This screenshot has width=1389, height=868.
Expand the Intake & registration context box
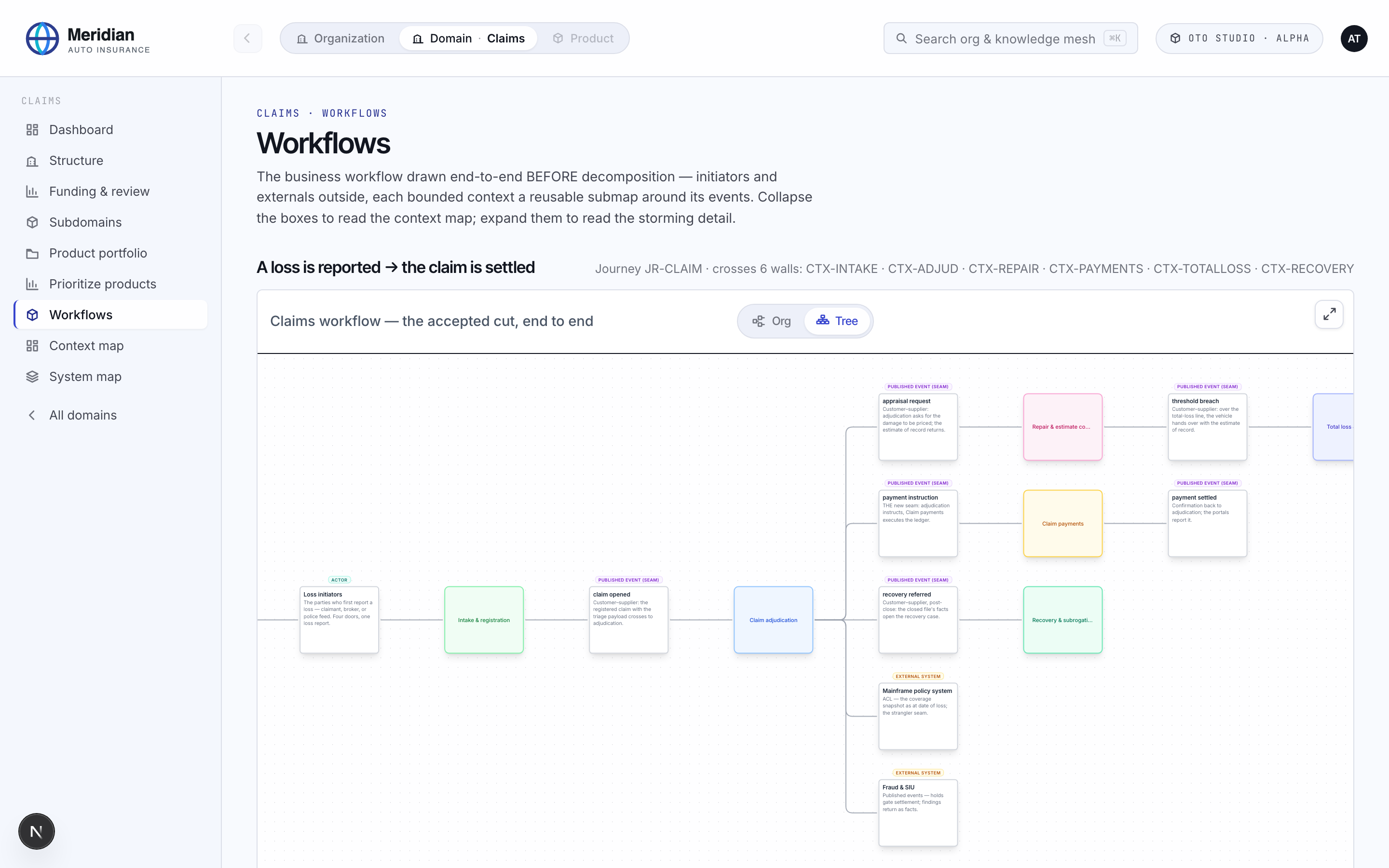pos(484,620)
